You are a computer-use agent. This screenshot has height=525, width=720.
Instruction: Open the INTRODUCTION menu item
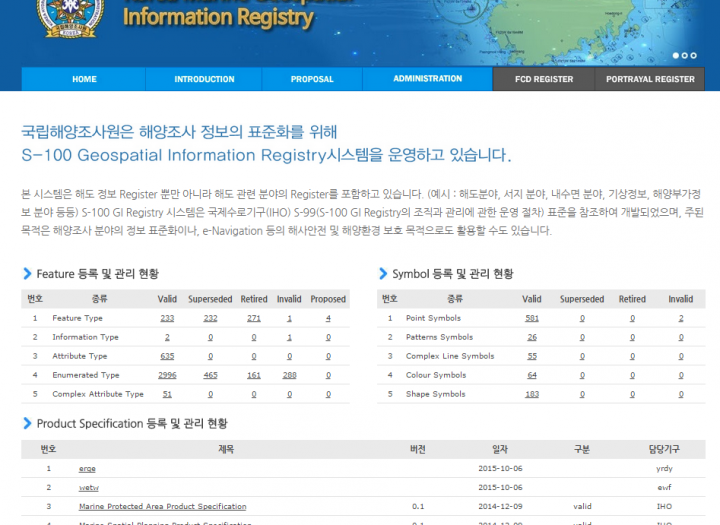coord(204,79)
